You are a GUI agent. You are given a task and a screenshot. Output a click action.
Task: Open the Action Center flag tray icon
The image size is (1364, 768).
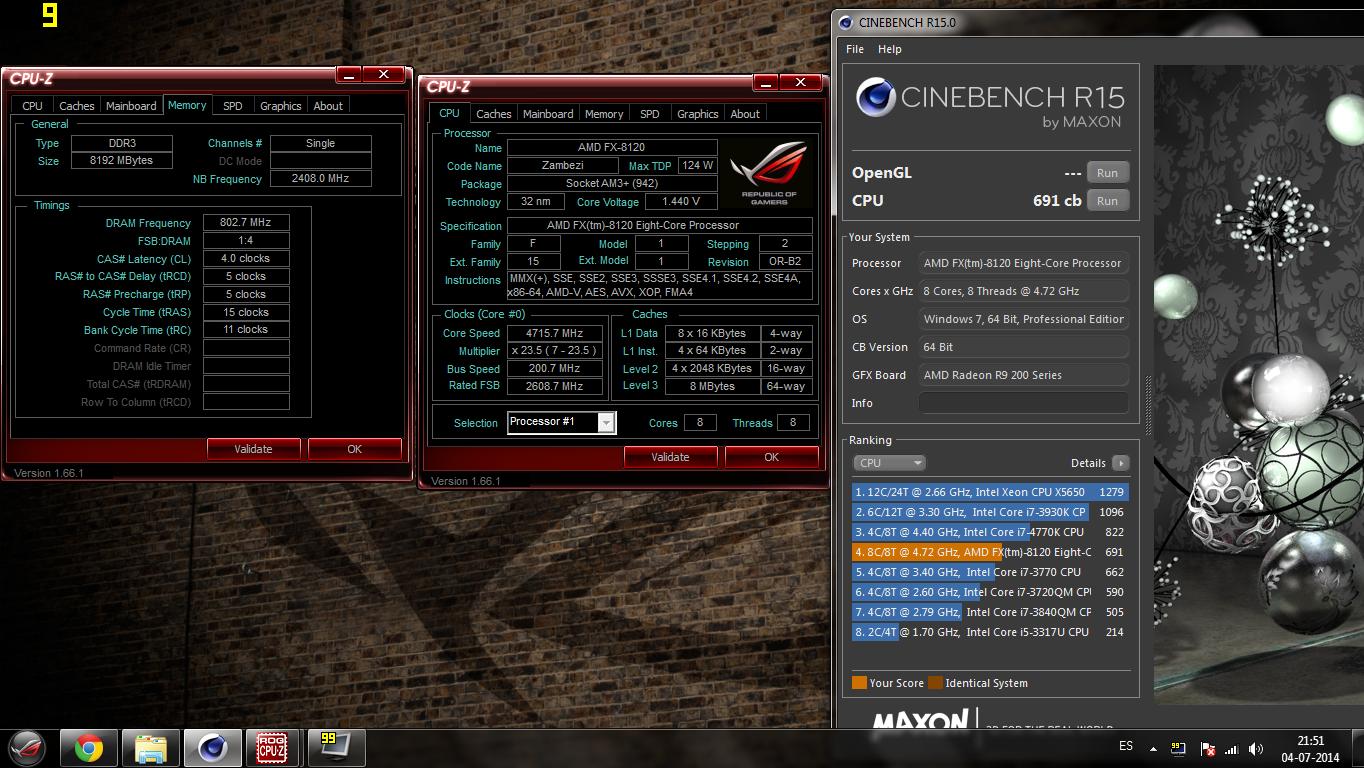[x=1207, y=749]
